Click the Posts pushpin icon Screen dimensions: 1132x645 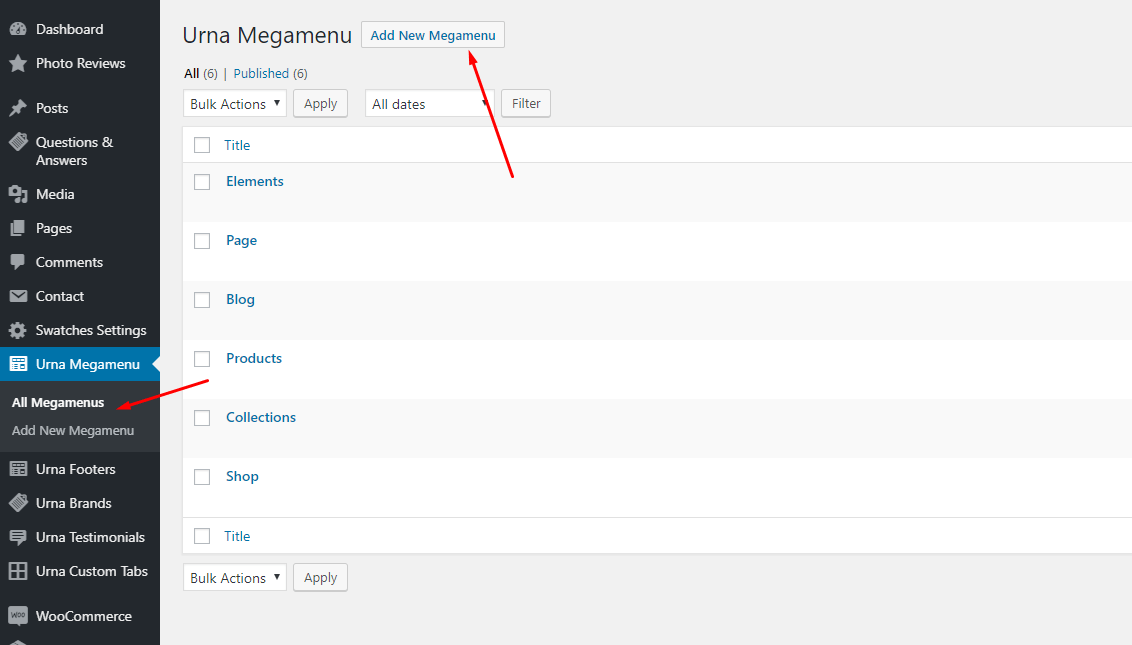(18, 108)
